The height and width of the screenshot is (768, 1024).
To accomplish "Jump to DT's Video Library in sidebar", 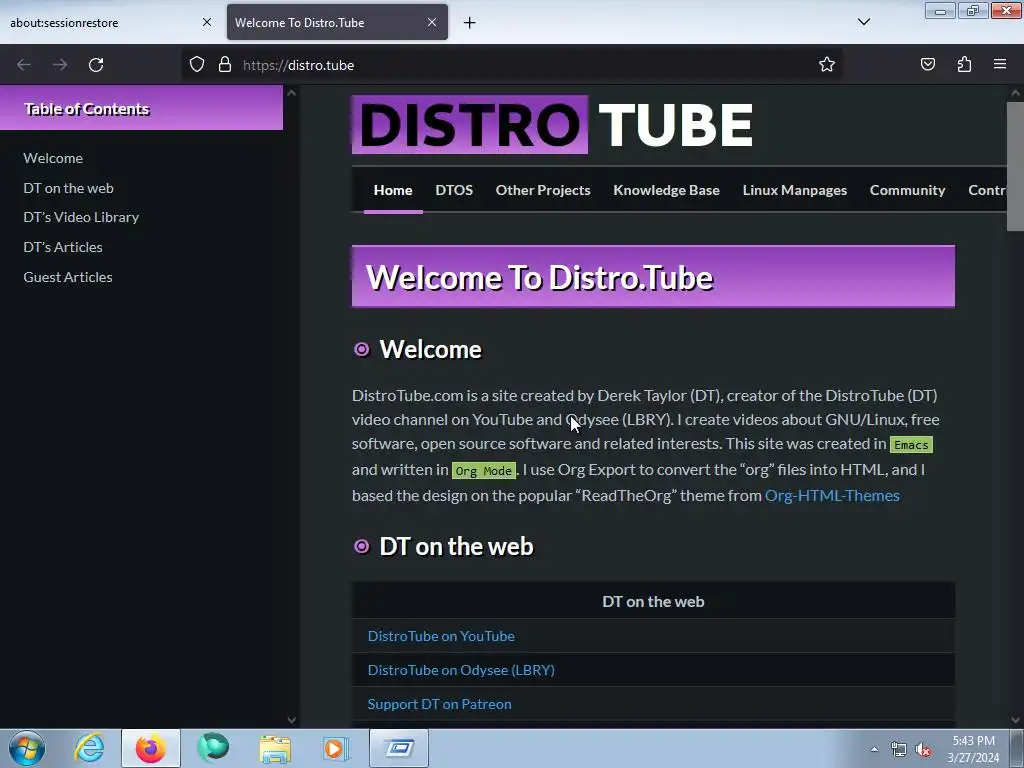I will pyautogui.click(x=81, y=217).
